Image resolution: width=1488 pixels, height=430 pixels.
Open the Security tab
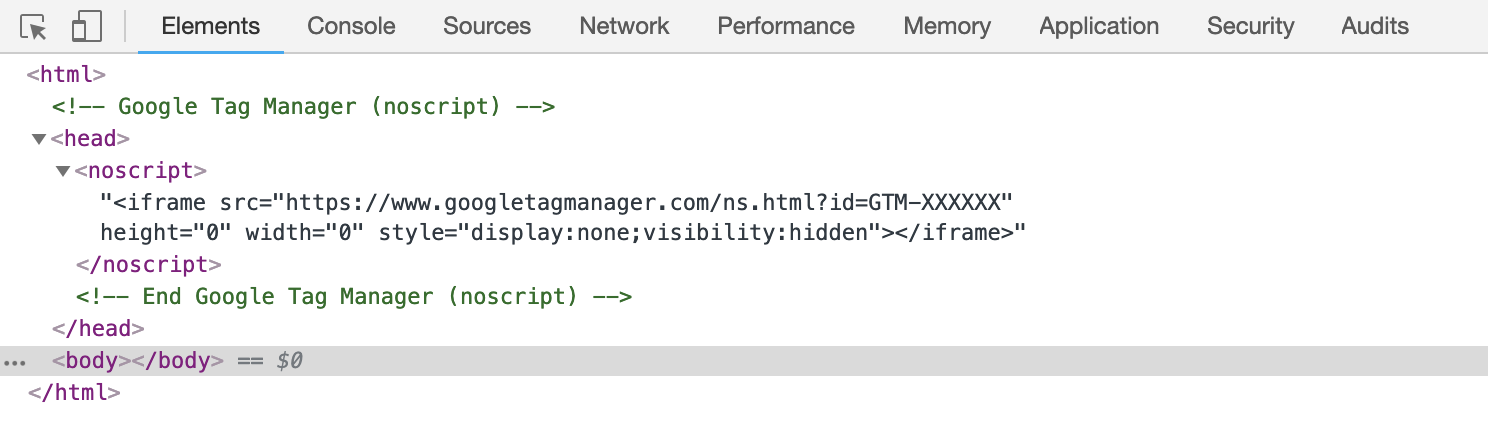tap(1250, 27)
